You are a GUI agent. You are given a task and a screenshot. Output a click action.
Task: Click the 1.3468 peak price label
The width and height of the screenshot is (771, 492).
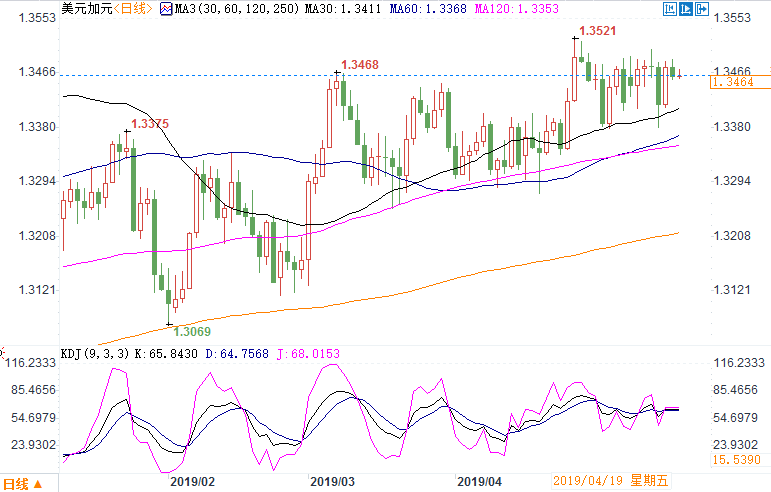(x=359, y=65)
